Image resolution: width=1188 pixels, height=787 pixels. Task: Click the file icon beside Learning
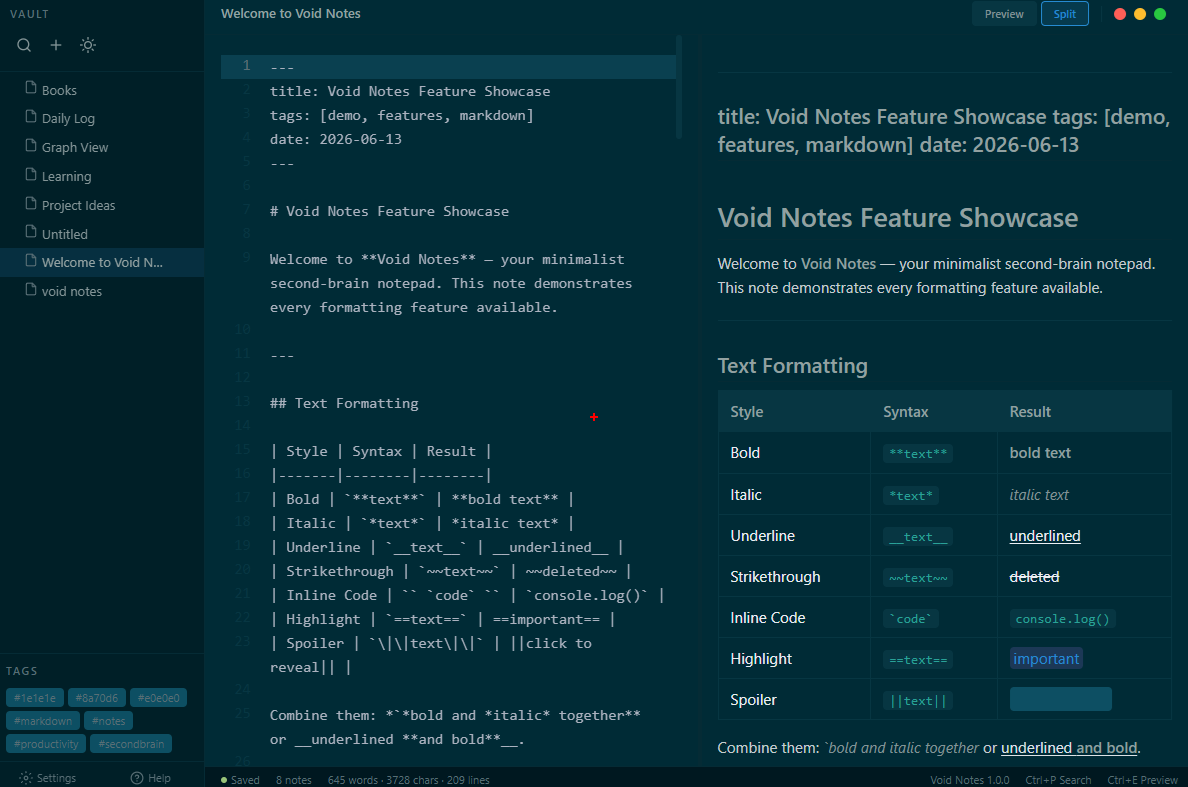(31, 175)
